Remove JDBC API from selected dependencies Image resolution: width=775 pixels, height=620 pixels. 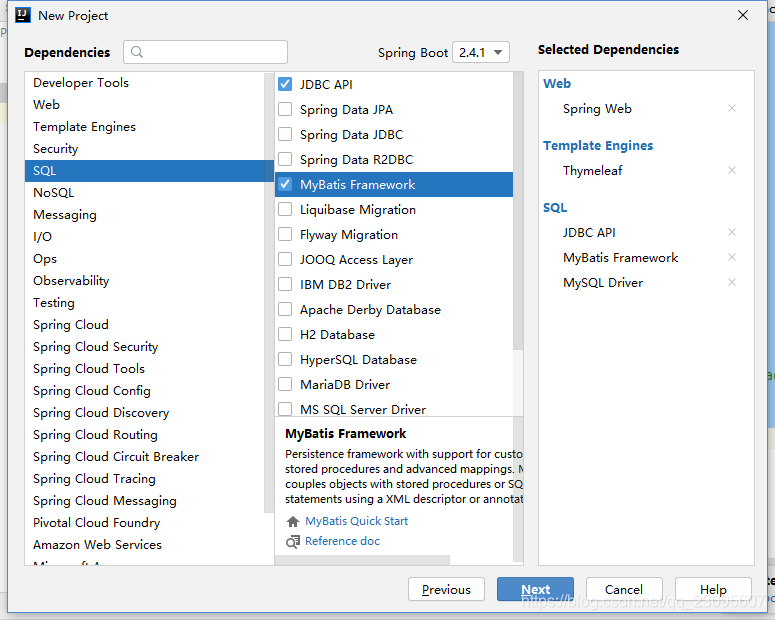(x=732, y=232)
